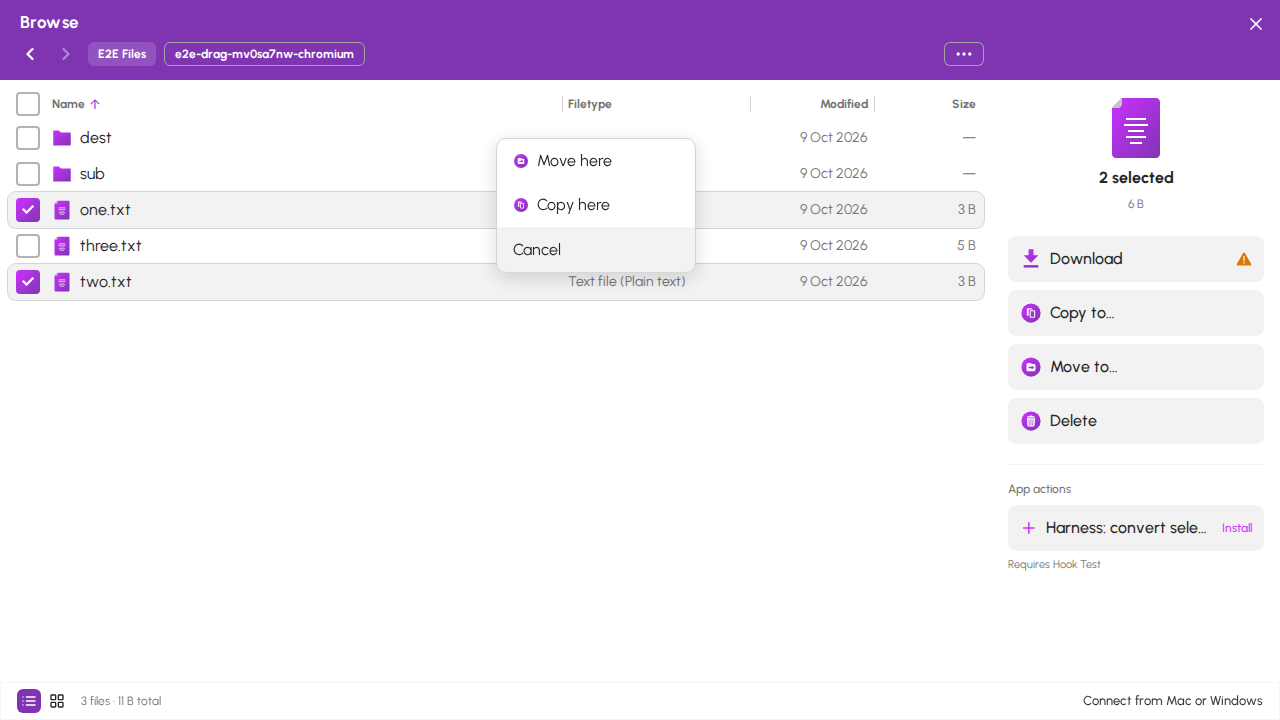Sort by the Filetype column header

(590, 104)
